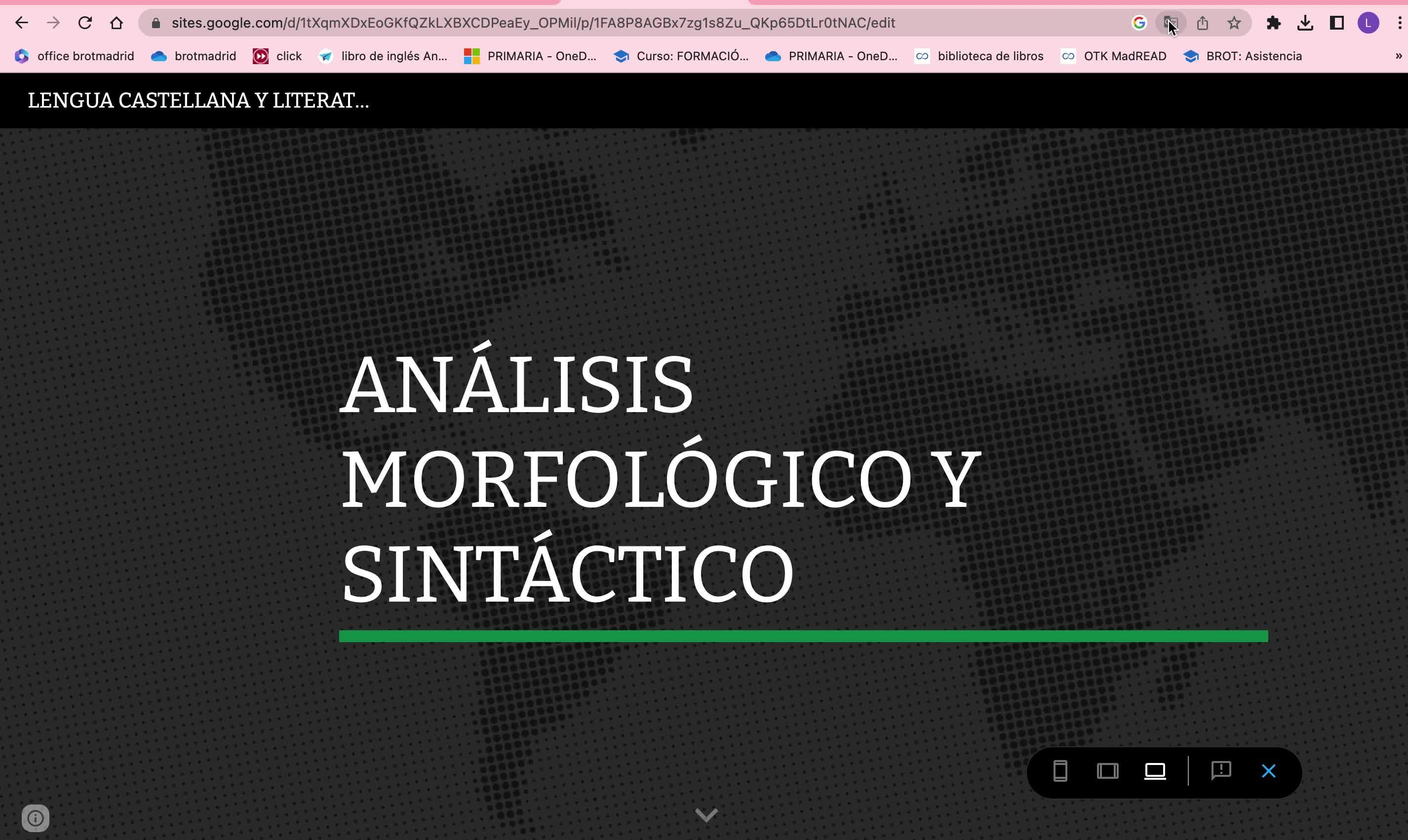
Task: Click the address bar URL
Action: click(x=532, y=23)
